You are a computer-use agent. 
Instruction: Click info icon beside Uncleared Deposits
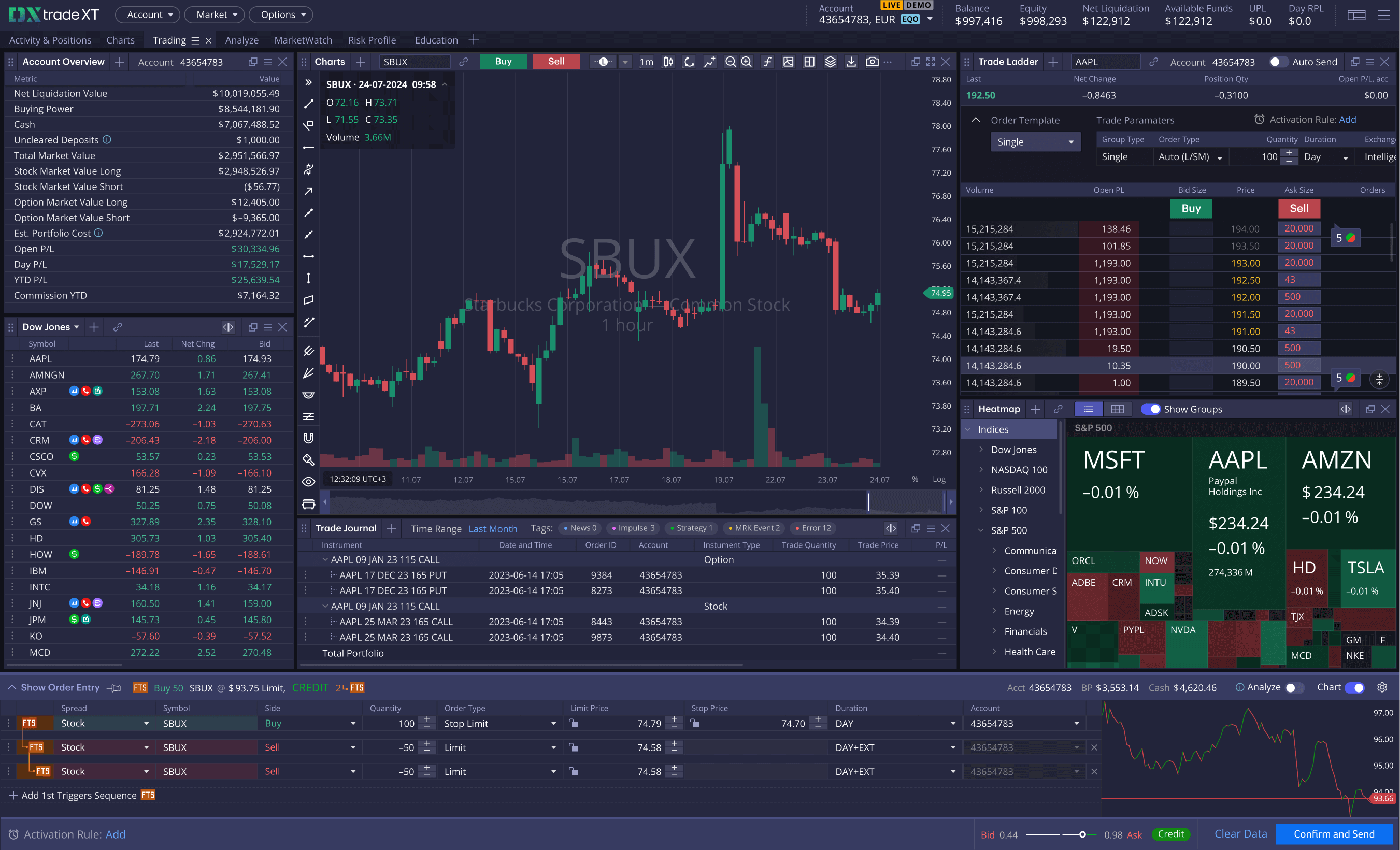pyautogui.click(x=107, y=140)
